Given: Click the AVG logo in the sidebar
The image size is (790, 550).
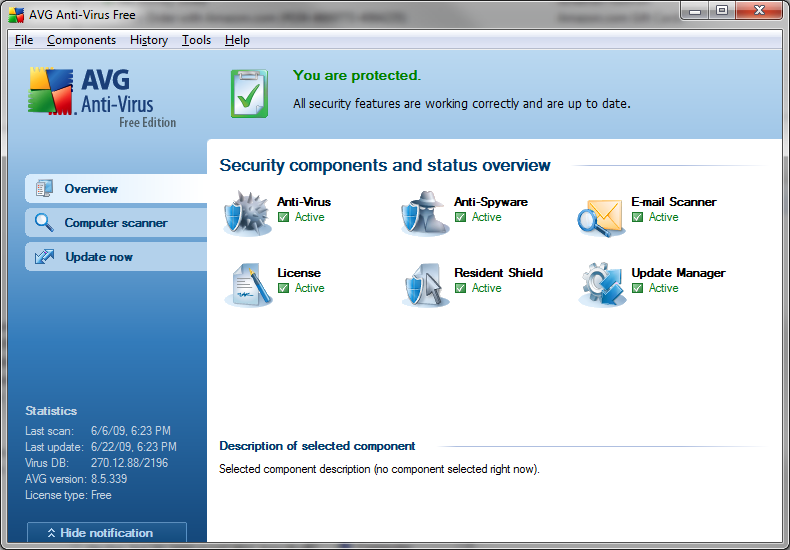Looking at the screenshot, I should (102, 97).
